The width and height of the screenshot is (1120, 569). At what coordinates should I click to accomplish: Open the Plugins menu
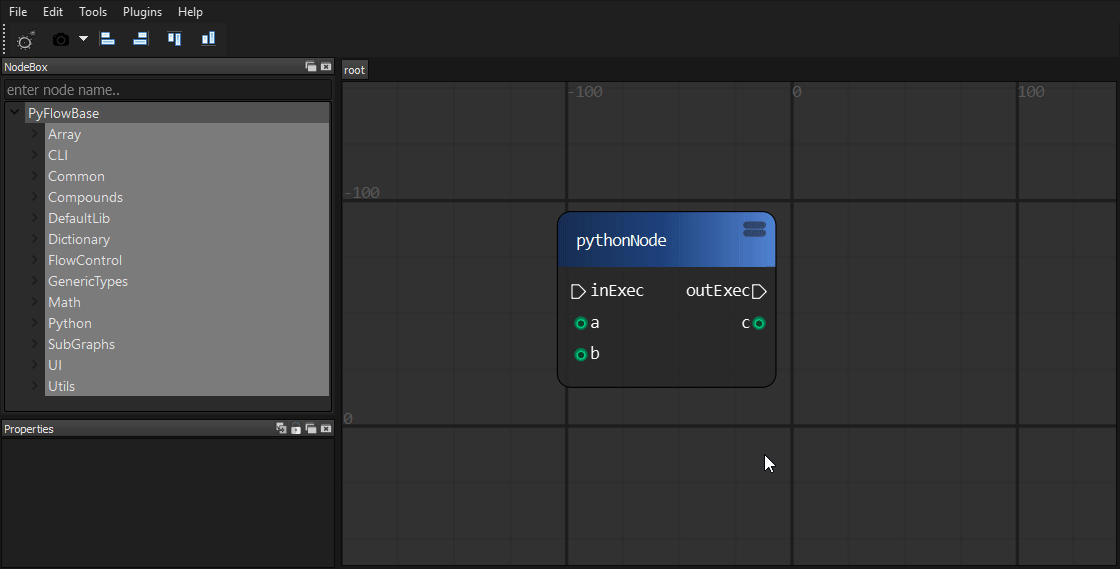[x=142, y=11]
